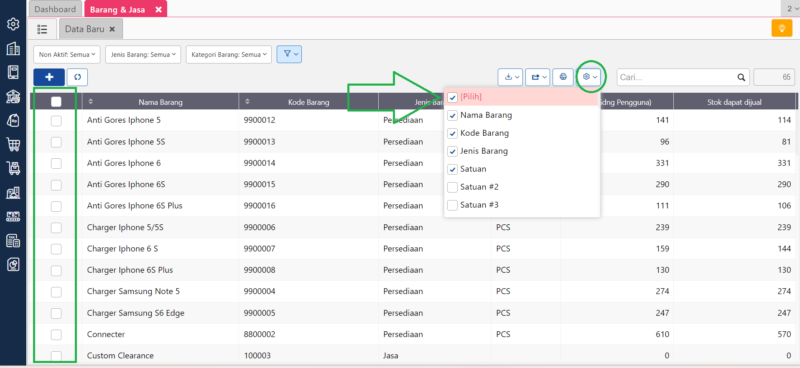The width and height of the screenshot is (800, 368).
Task: Open item Custom Clearance
Action: (x=120, y=356)
